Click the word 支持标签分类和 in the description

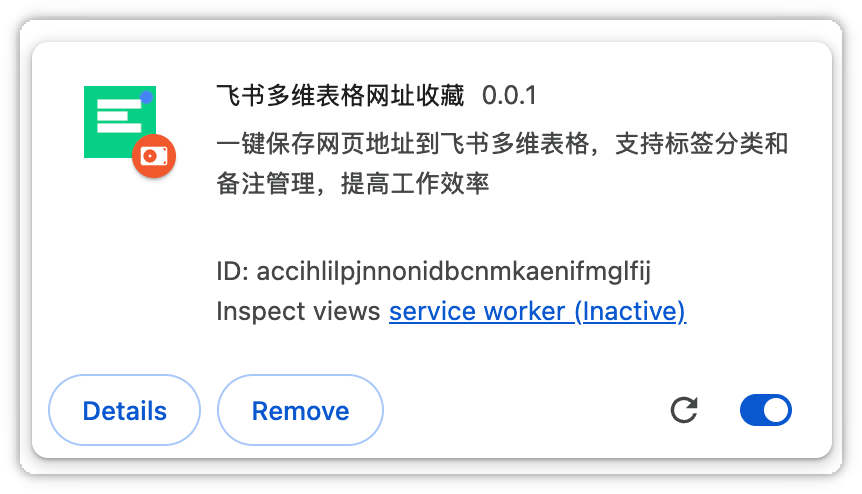702,143
